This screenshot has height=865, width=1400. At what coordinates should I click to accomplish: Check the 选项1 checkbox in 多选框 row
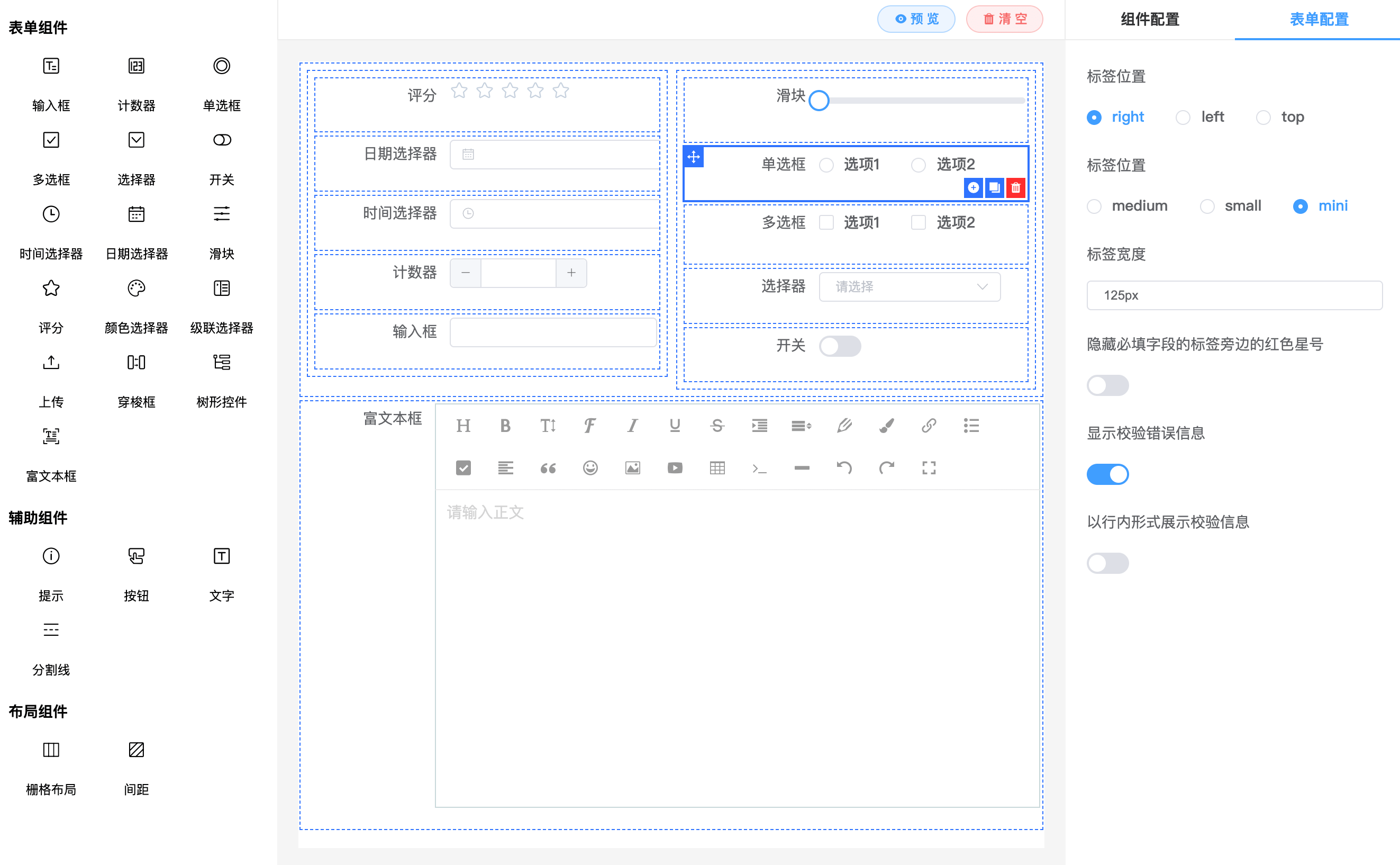pos(826,222)
